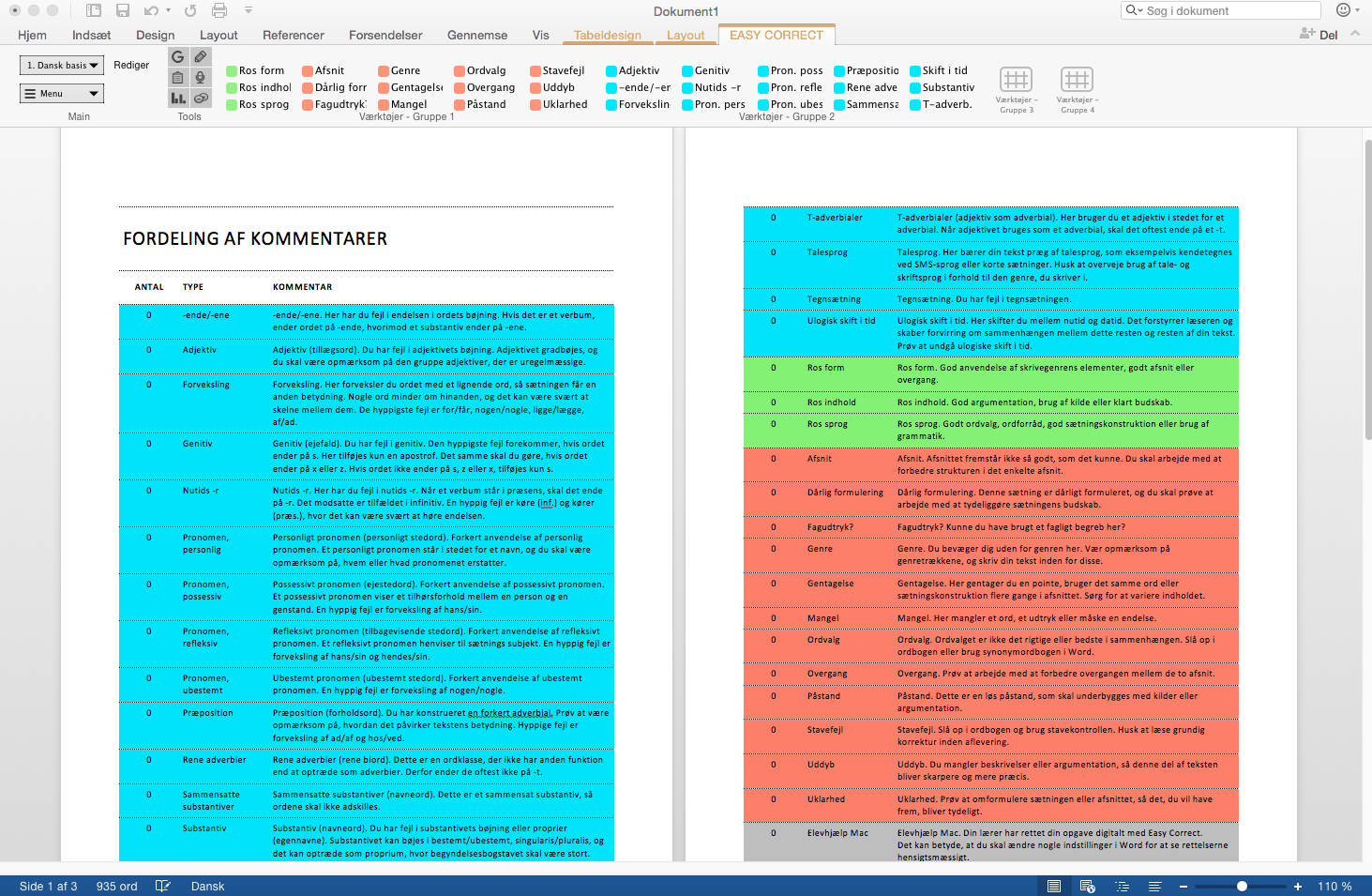
Task: Open the customize quick access toolbar arrow
Action: click(x=249, y=10)
